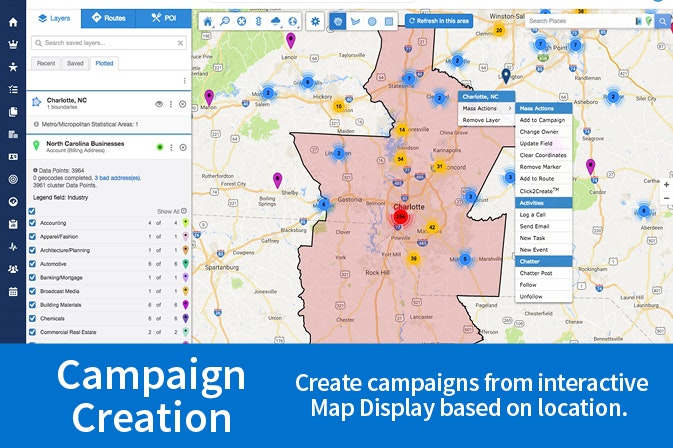Focus the Search saved layers field

109,43
